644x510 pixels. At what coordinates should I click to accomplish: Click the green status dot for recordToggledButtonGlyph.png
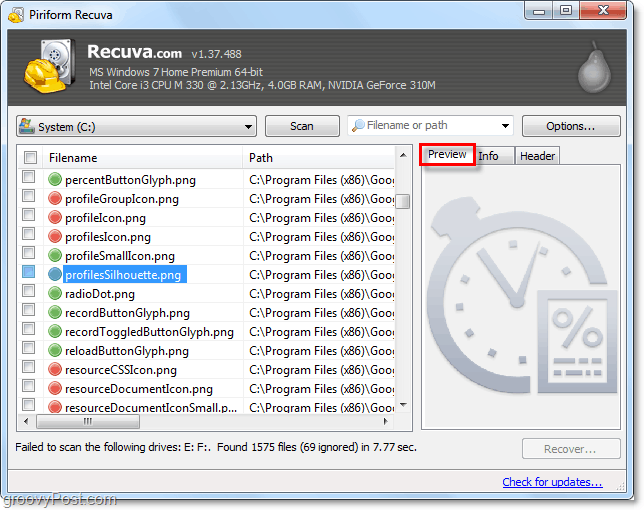[55, 331]
